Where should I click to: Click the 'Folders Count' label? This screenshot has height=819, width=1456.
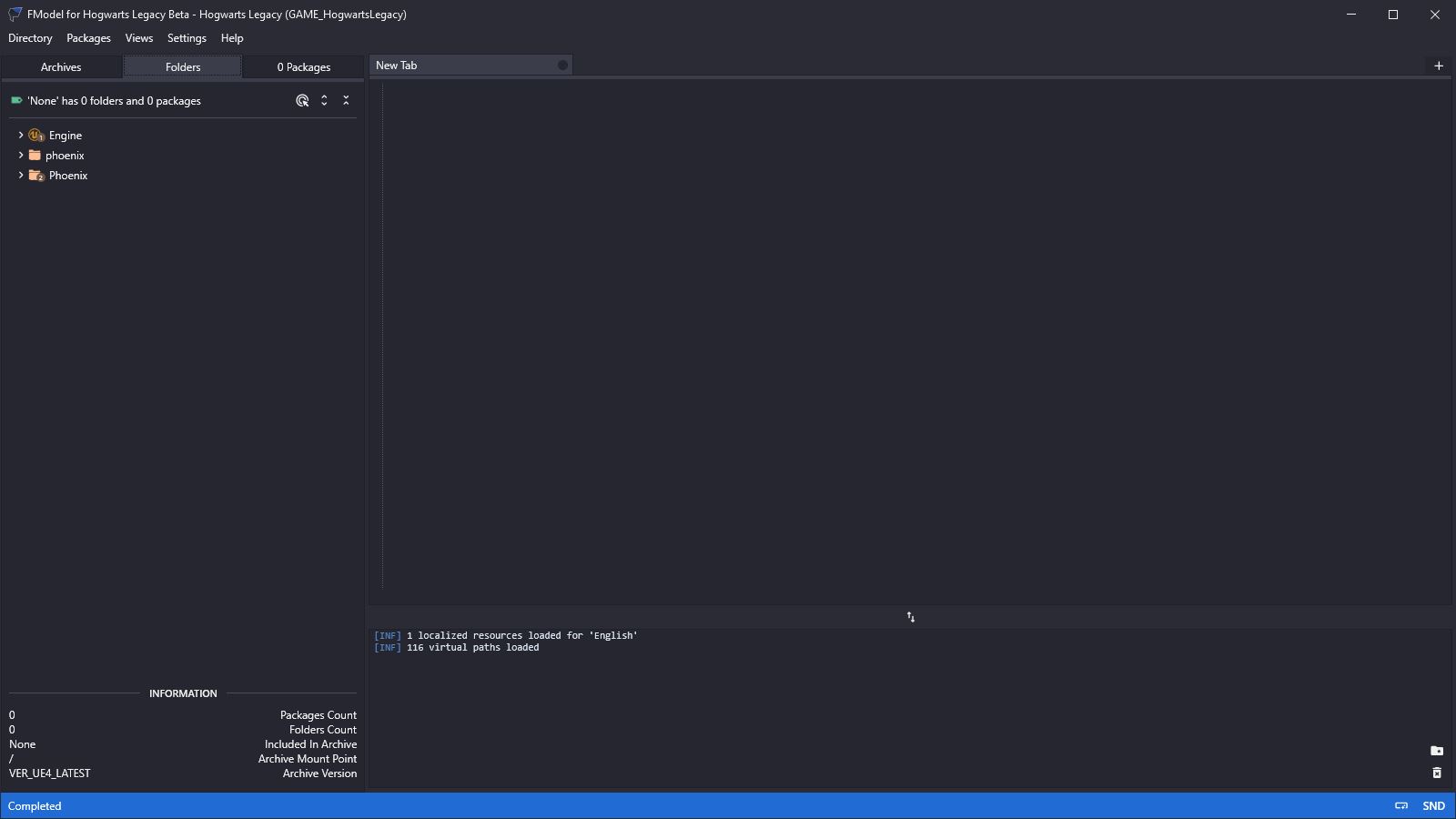(x=323, y=730)
